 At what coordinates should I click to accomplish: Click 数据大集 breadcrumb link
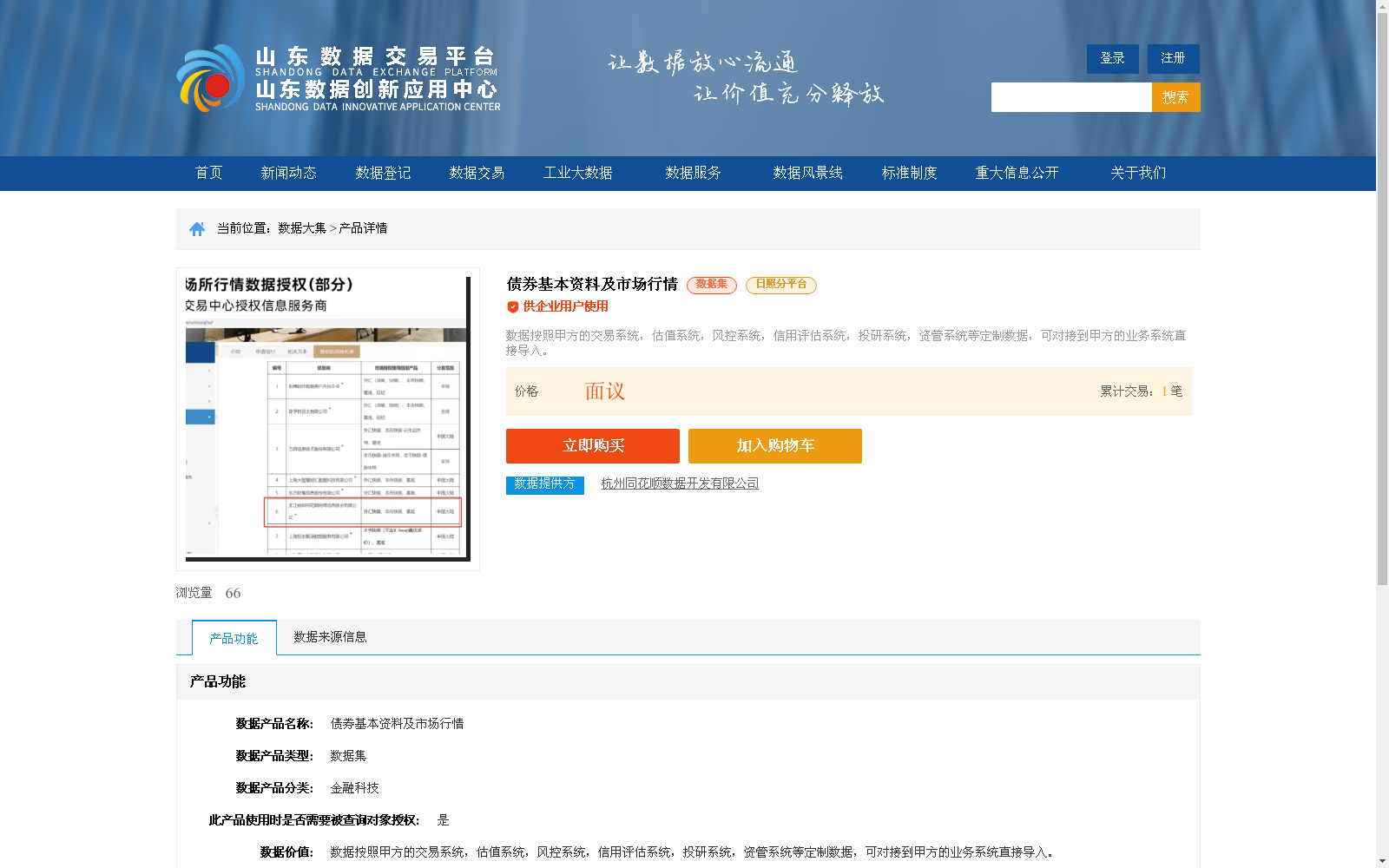coord(302,228)
